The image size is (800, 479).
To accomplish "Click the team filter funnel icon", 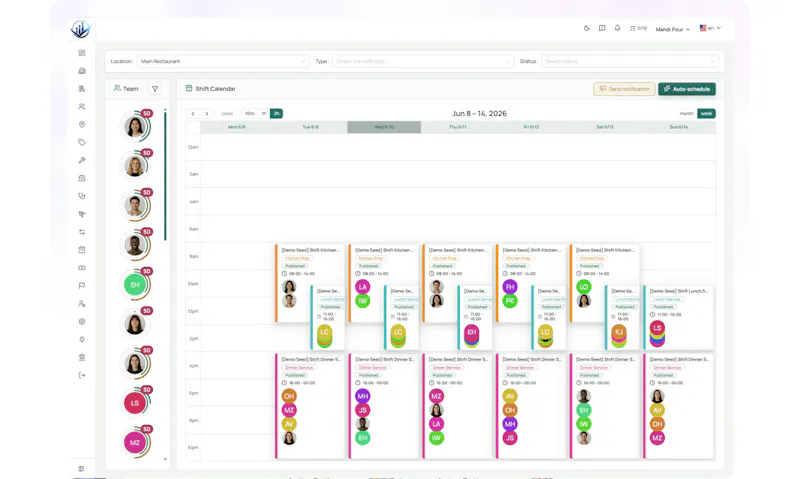I will point(155,89).
